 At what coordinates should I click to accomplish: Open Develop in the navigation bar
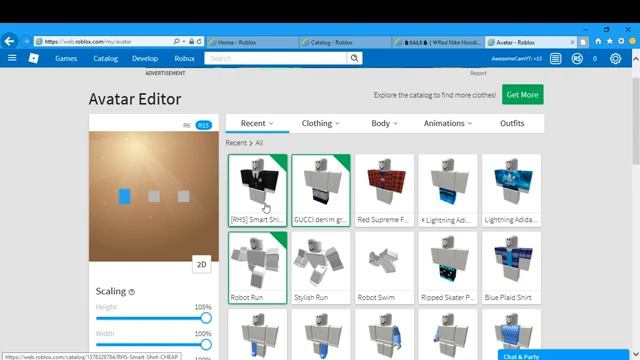coord(145,58)
